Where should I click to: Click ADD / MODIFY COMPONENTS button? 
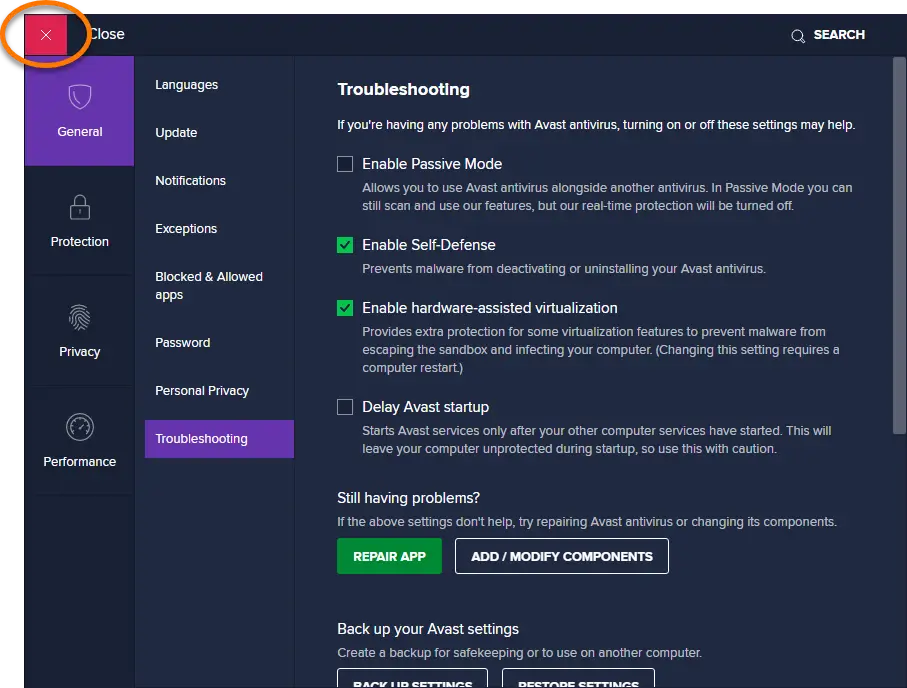coord(562,556)
